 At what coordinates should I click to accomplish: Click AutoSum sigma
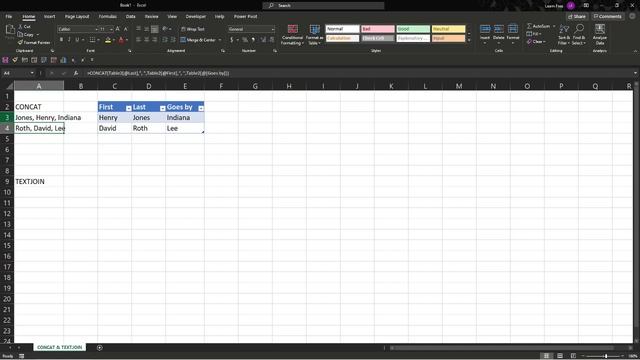point(538,26)
